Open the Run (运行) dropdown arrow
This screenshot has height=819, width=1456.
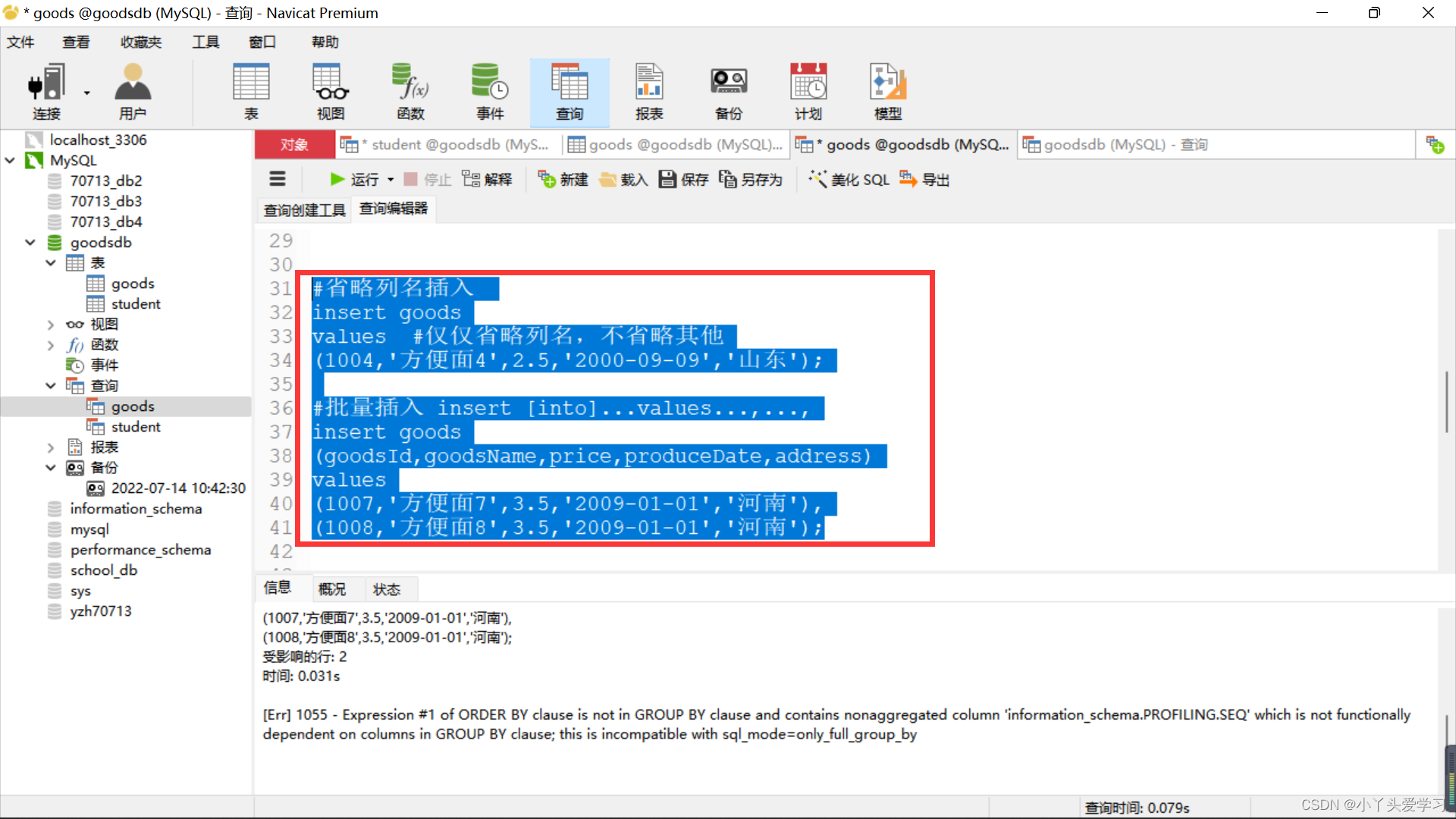391,180
